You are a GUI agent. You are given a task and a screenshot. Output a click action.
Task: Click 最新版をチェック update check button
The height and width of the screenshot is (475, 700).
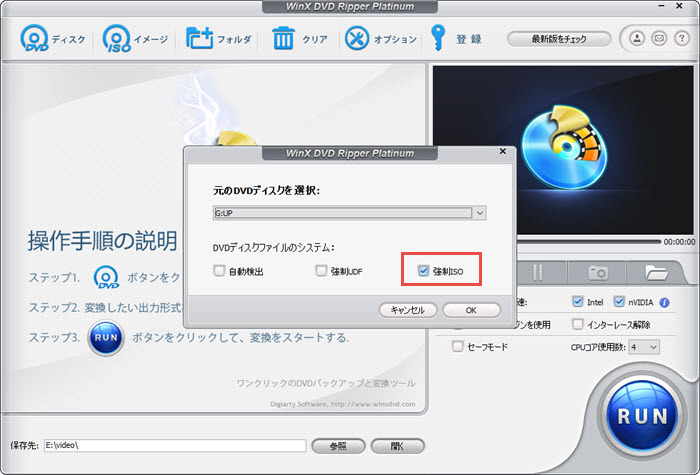point(559,39)
